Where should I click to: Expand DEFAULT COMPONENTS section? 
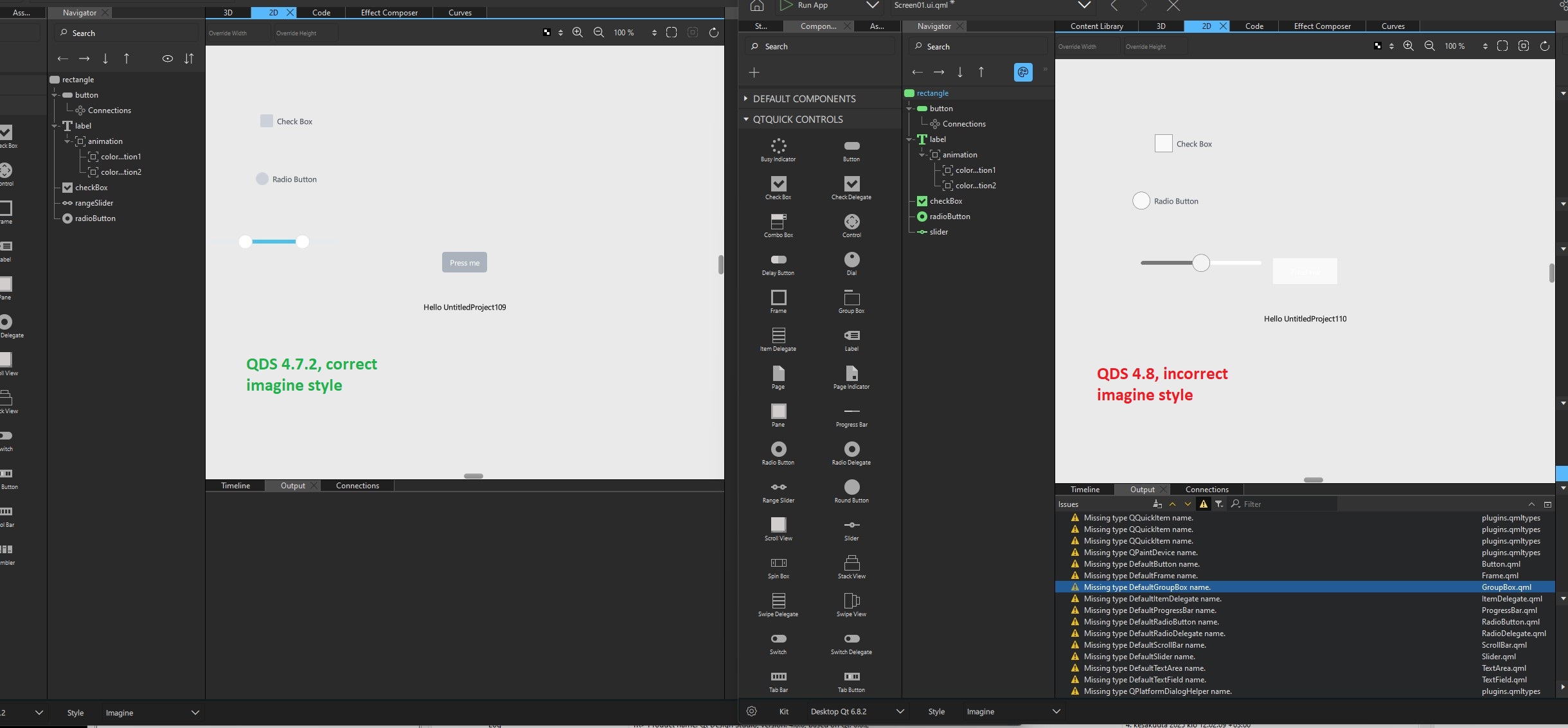(745, 98)
